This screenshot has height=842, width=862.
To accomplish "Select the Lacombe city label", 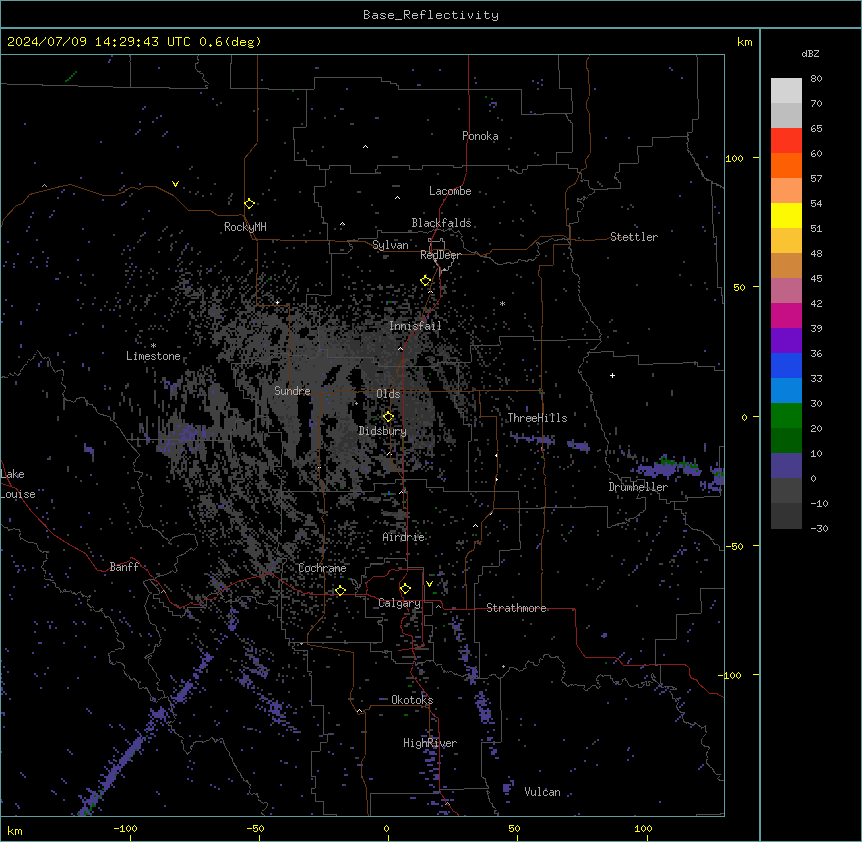I will click(450, 191).
